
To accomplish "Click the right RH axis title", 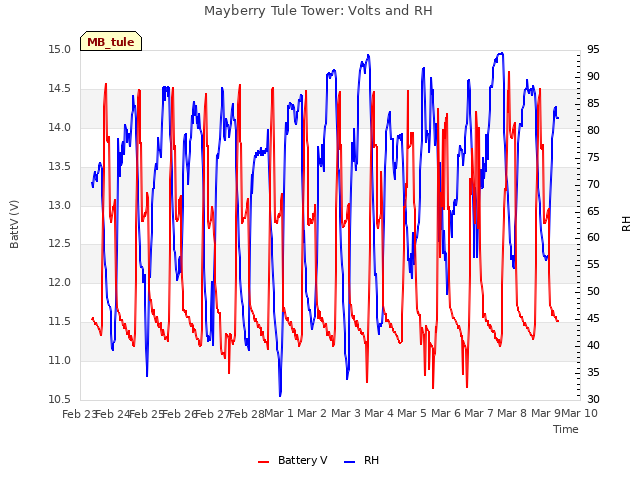I will 626,224.
